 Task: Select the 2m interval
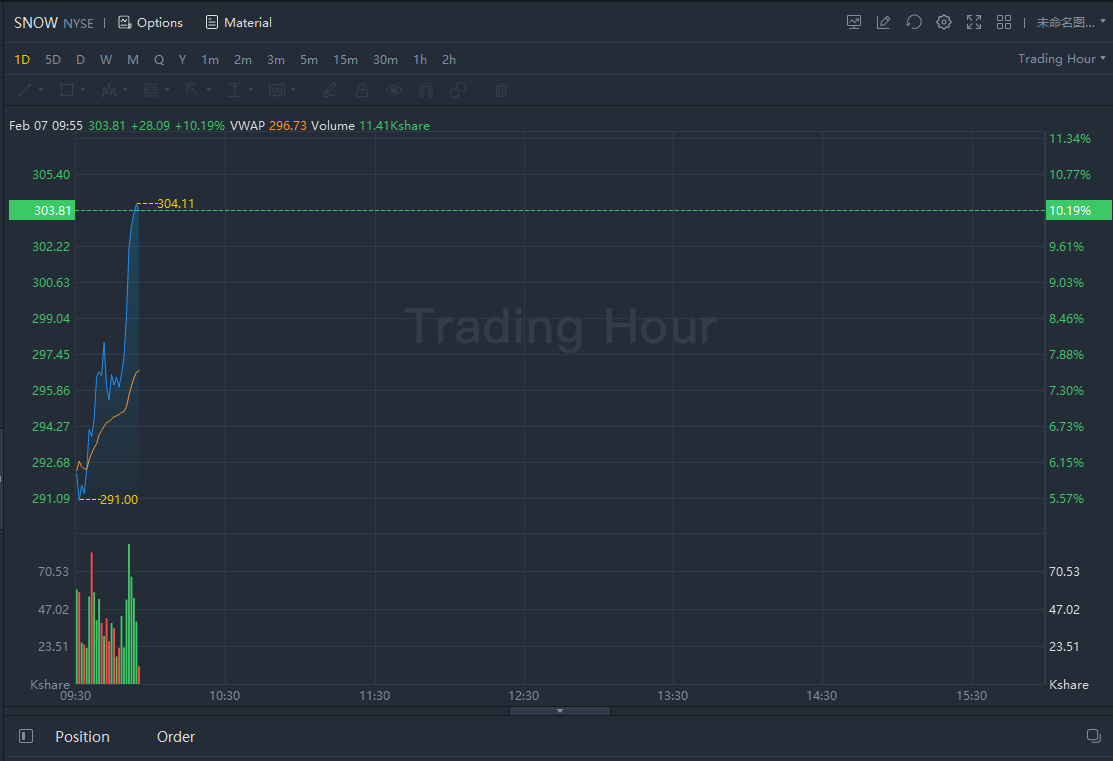(x=243, y=60)
